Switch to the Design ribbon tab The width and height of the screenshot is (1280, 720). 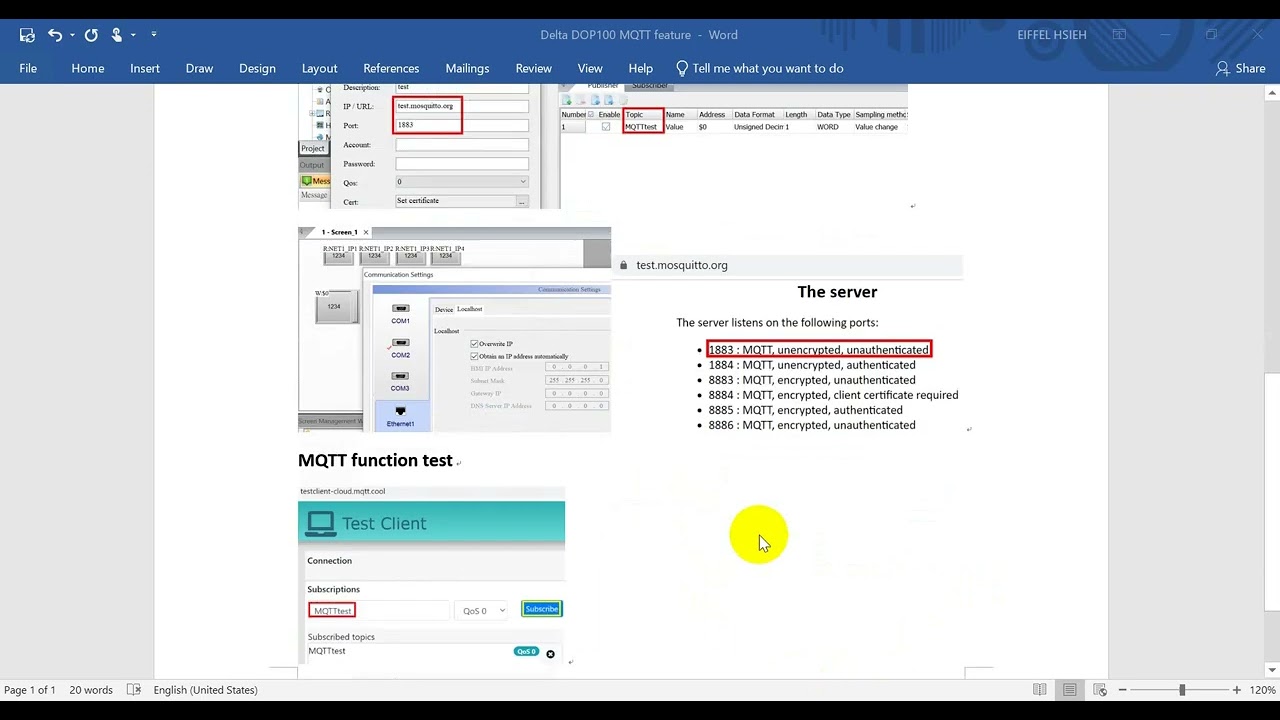click(x=257, y=68)
